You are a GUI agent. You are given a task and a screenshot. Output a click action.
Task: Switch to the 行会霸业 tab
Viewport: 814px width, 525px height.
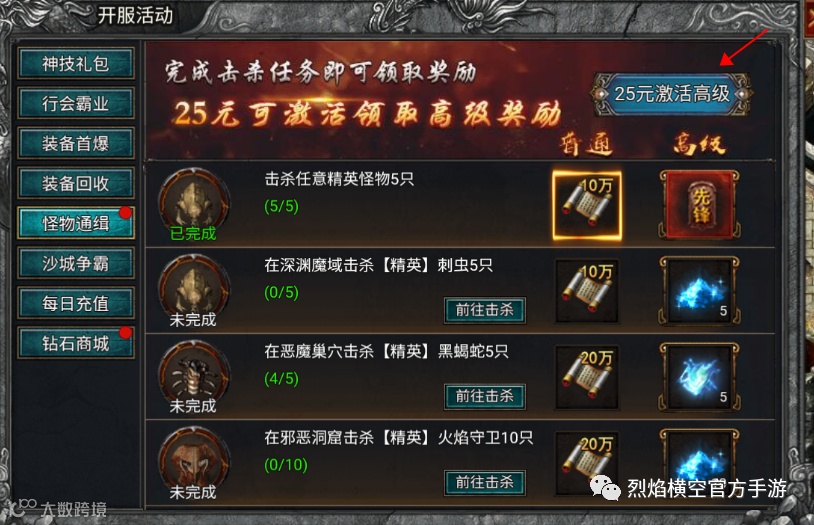(x=76, y=103)
